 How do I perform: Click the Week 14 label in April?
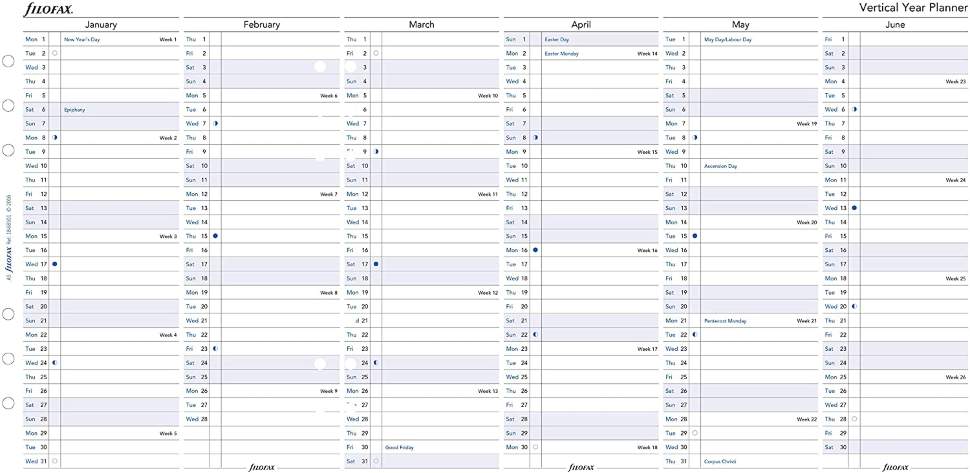click(647, 53)
